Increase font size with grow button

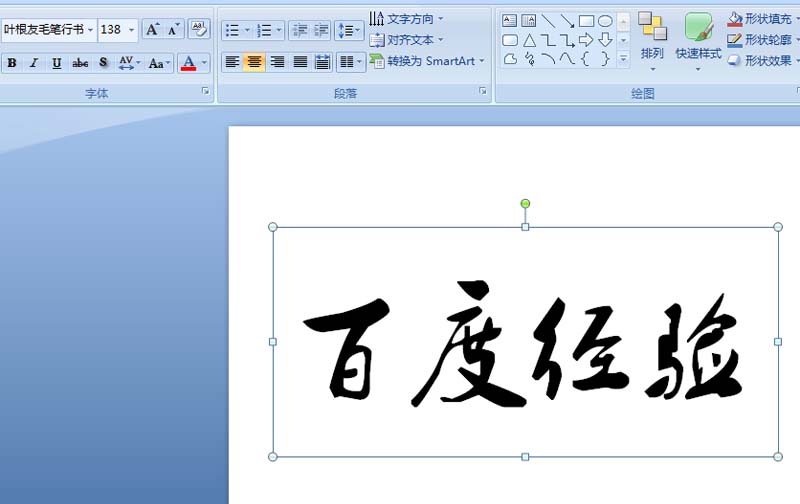point(152,29)
